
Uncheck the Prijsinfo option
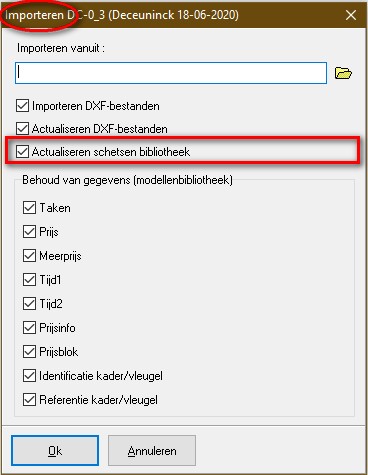pos(29,328)
